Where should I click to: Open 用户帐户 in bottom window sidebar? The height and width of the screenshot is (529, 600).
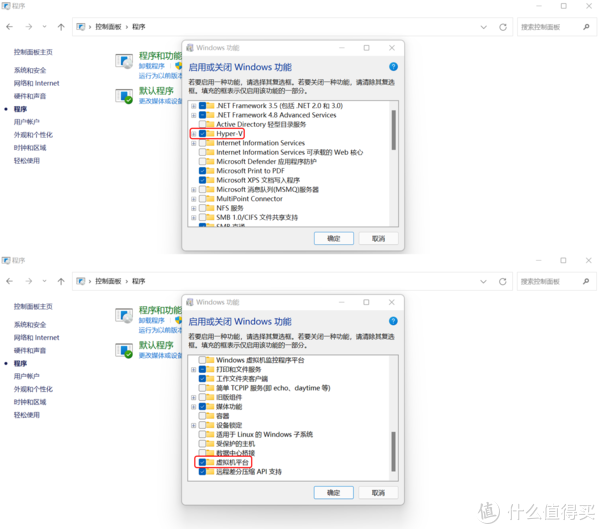(x=26, y=376)
